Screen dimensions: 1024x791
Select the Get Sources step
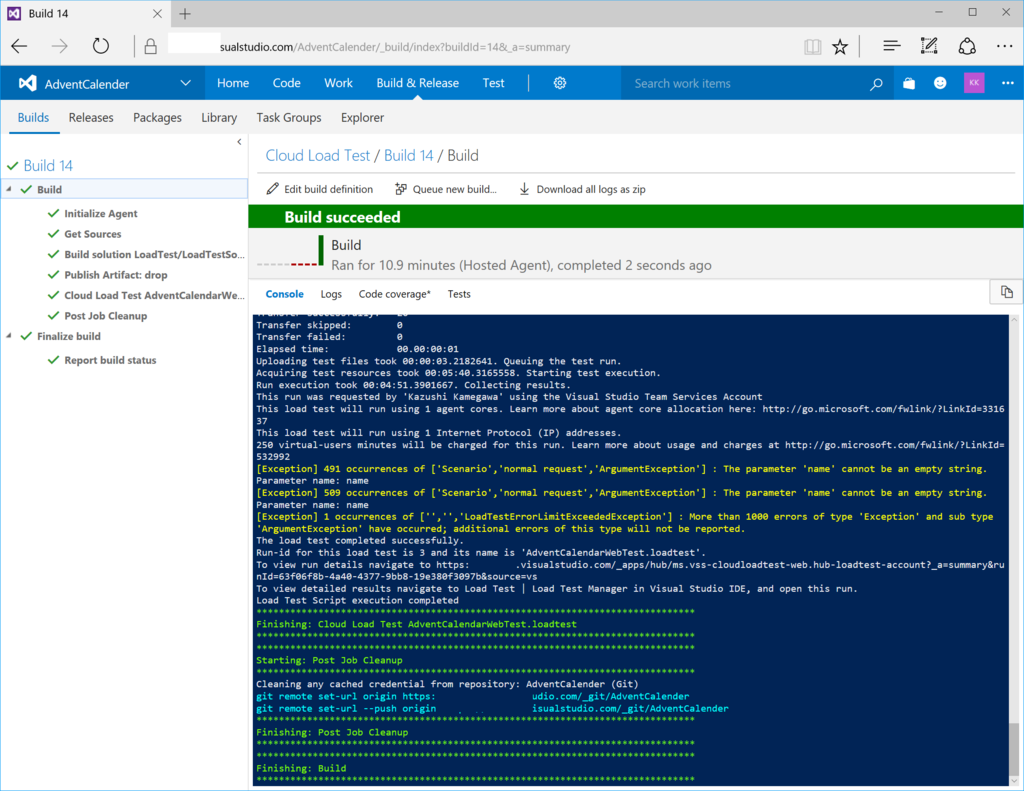coord(93,234)
